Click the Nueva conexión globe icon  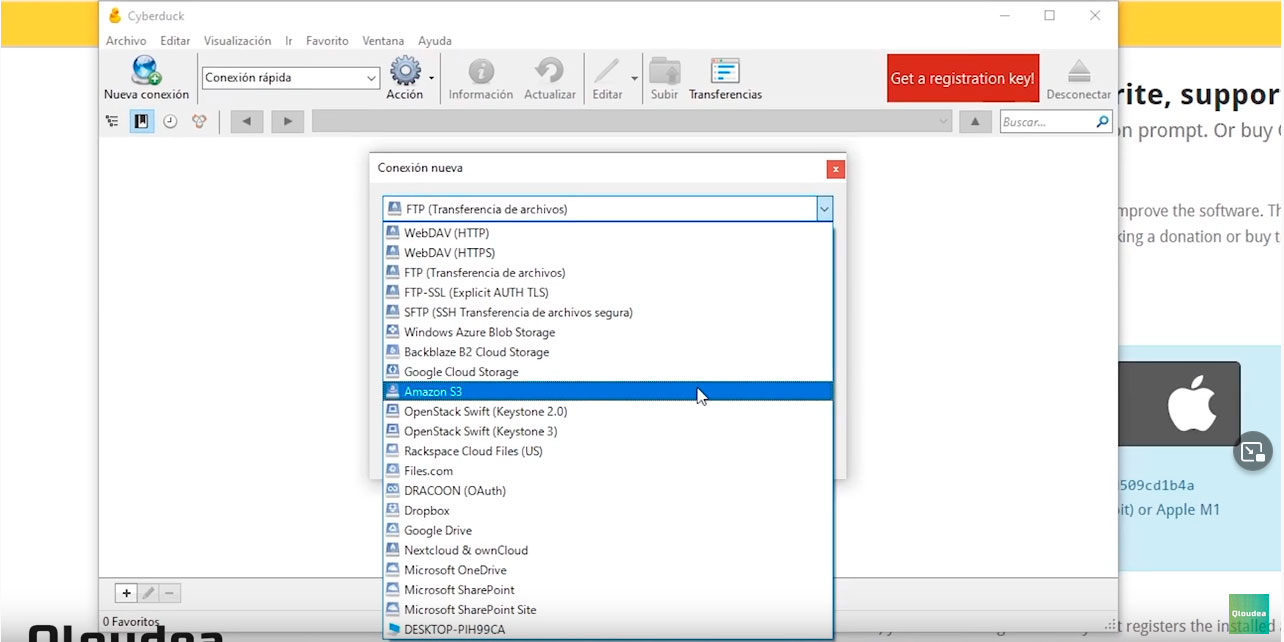(x=146, y=71)
